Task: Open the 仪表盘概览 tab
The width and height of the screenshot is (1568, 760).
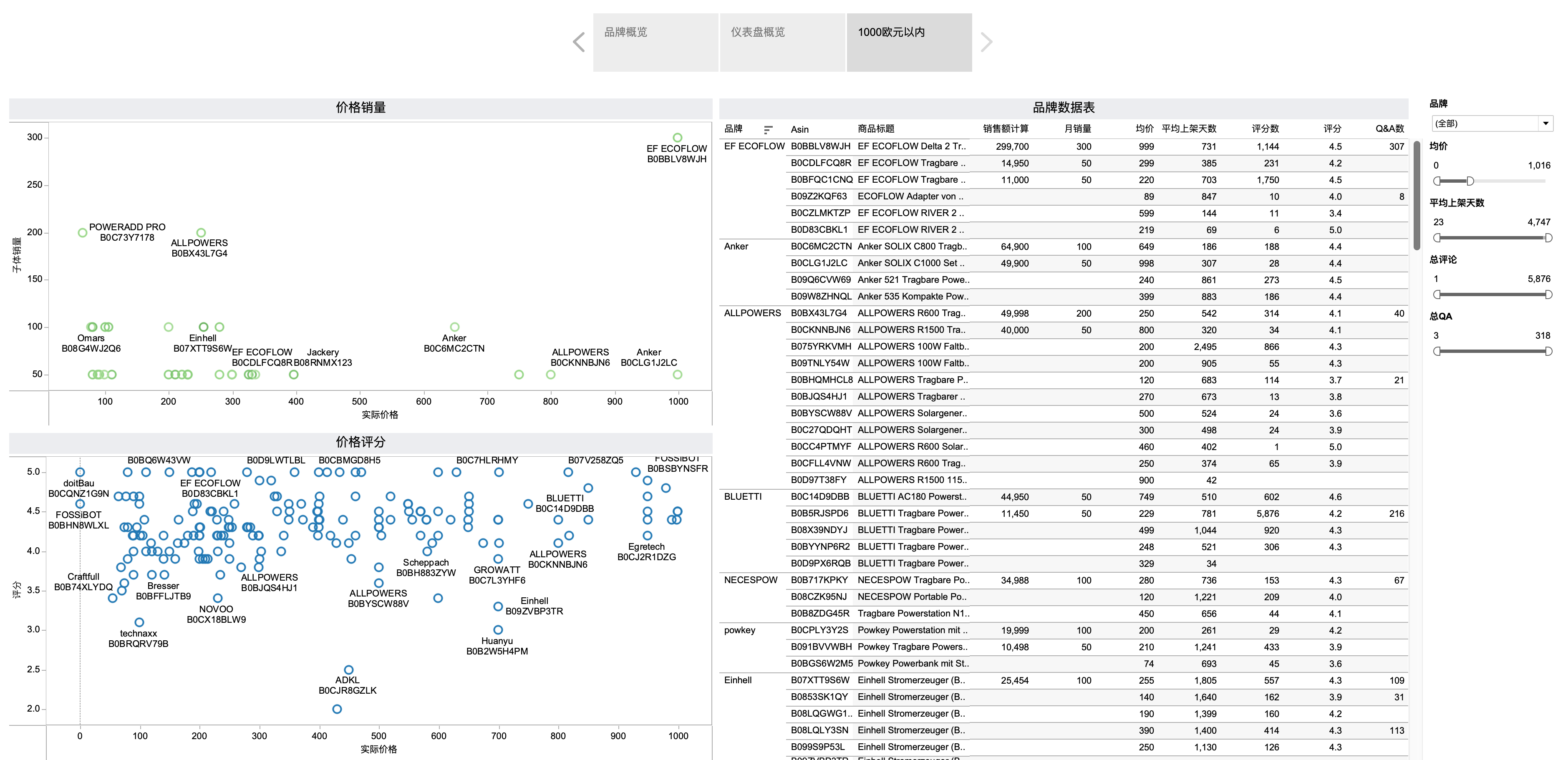Action: pyautogui.click(x=782, y=42)
